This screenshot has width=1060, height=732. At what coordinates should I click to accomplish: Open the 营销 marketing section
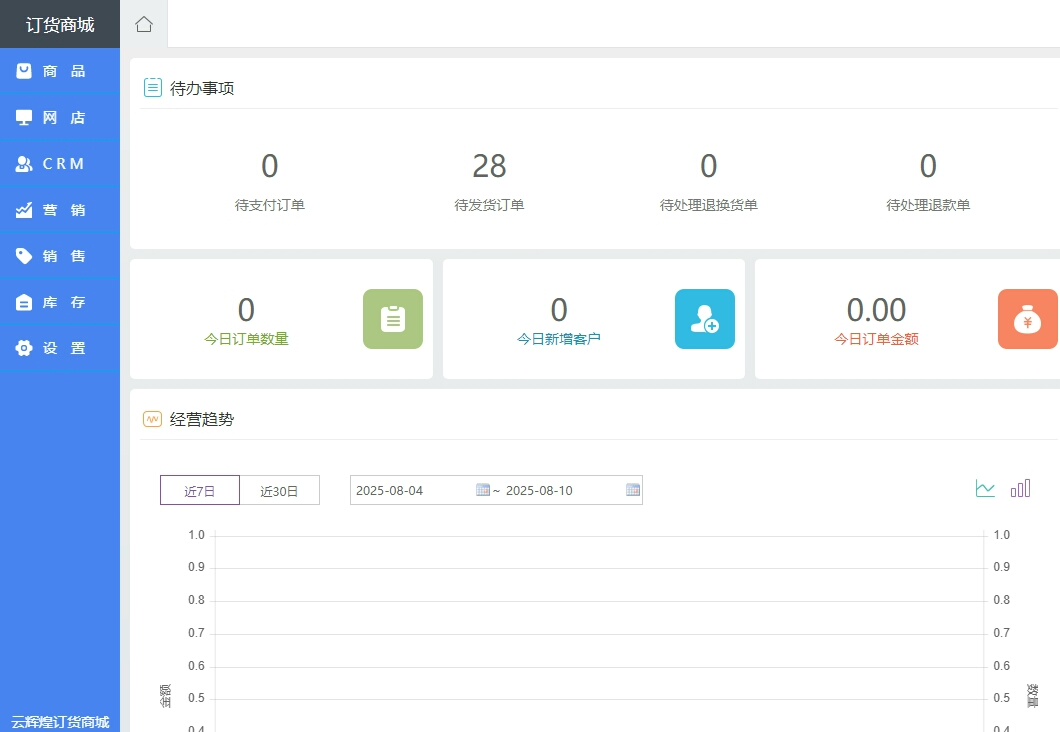click(60, 210)
